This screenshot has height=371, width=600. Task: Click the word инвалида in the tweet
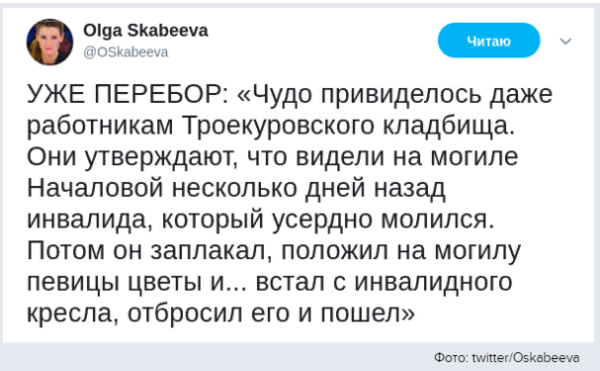(x=90, y=220)
